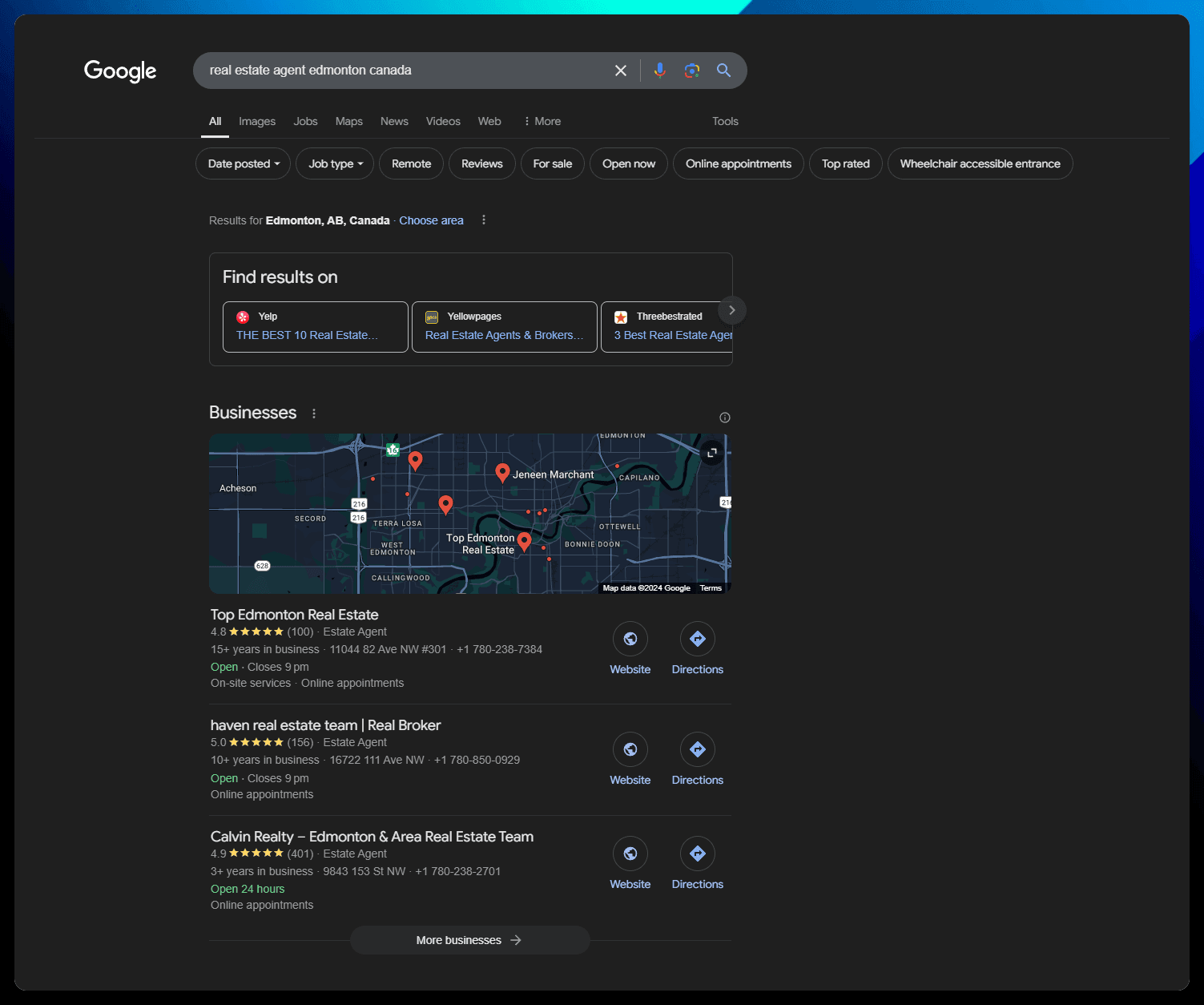Click the phone number +1 780-238-7384
Screen dimensions: 1204x1005
[x=499, y=649]
